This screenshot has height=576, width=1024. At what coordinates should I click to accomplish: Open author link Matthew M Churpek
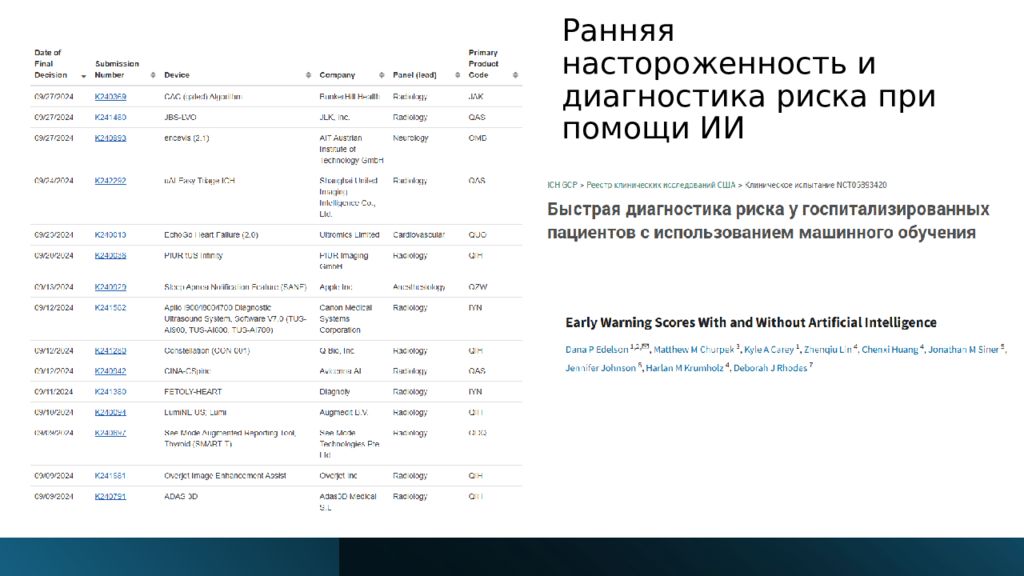coord(693,349)
